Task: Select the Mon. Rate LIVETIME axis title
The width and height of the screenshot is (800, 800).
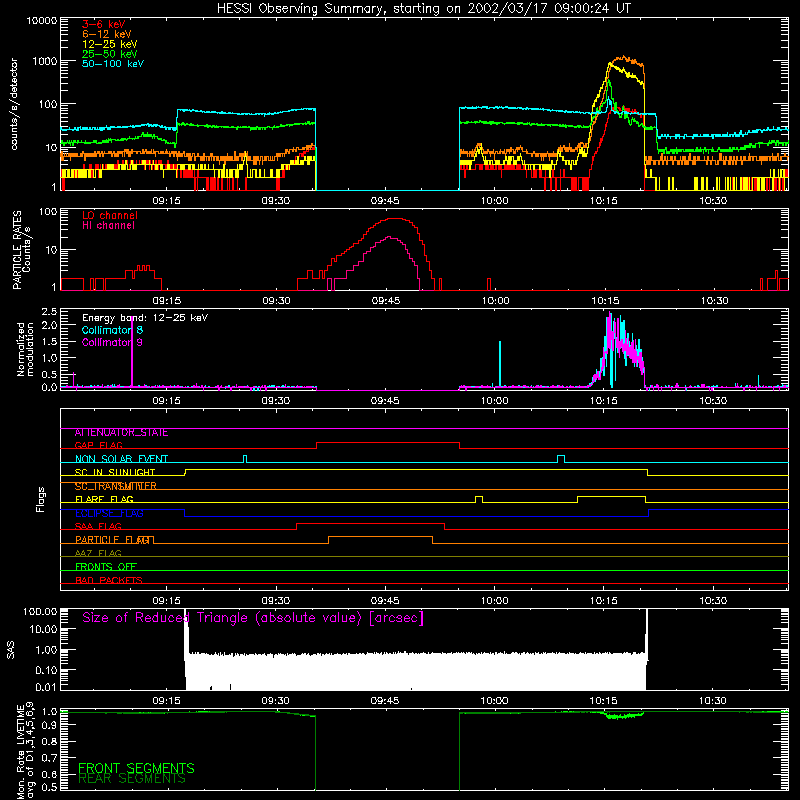Action: [26, 751]
